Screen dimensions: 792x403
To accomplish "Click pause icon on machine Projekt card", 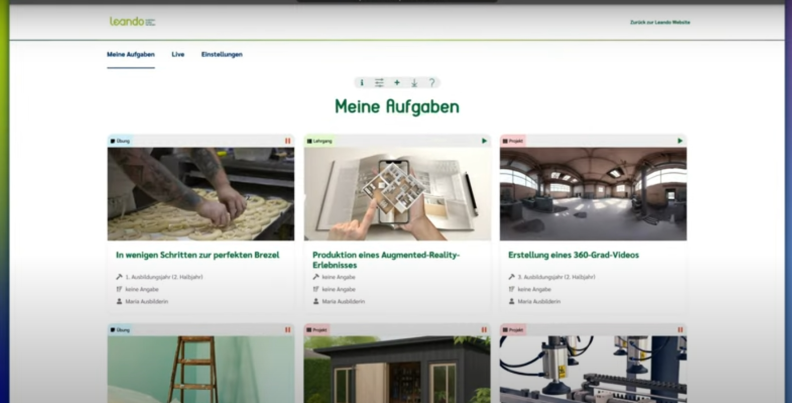I will [680, 330].
